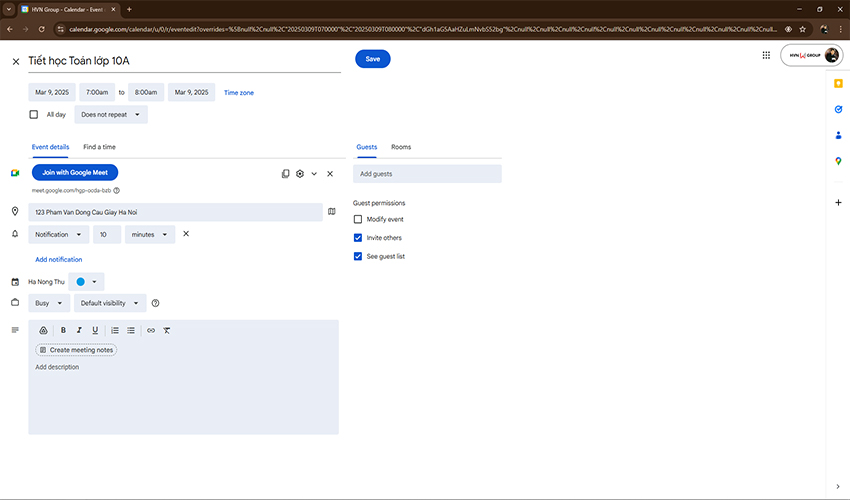Copy the Google Meet conferencing info
Screen dimensions: 850x500
click(285, 174)
